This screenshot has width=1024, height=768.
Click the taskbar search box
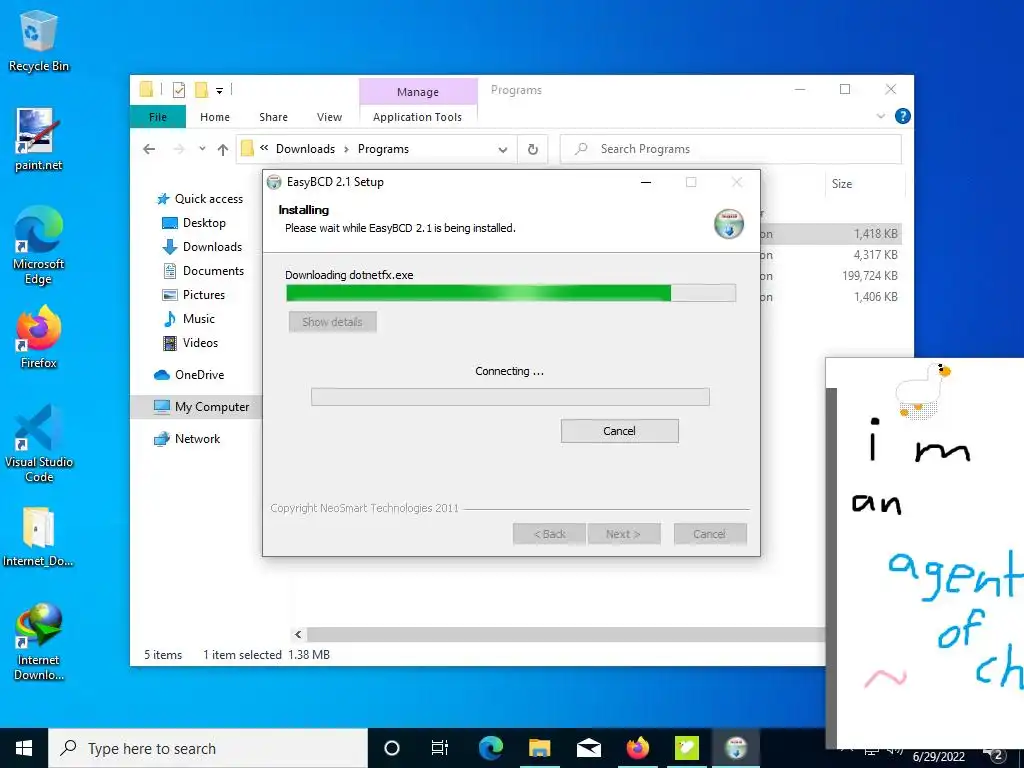click(208, 748)
